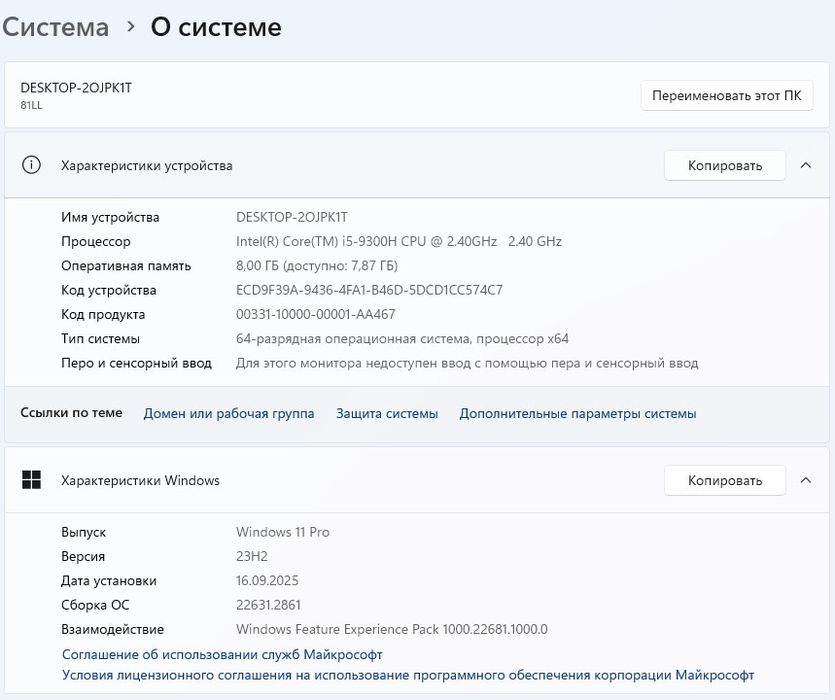
Task: Click the OS build value 22631.2861
Action: point(268,605)
